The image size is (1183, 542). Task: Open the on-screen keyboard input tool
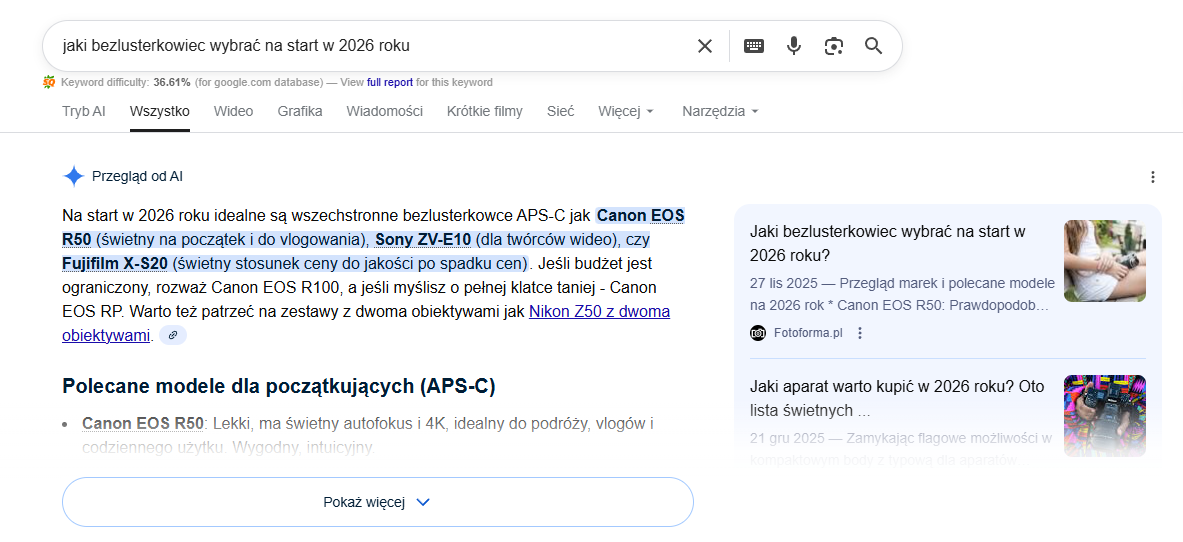[754, 46]
